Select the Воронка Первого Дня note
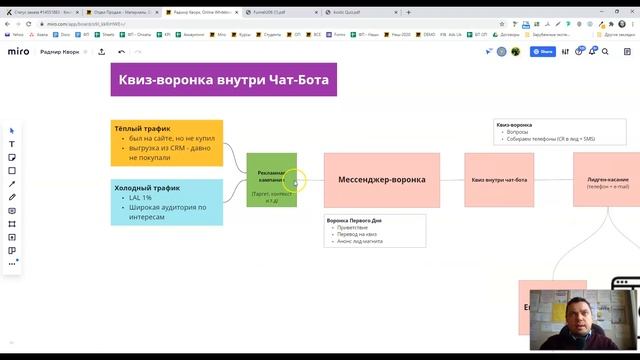The width and height of the screenshot is (640, 360). (x=375, y=231)
